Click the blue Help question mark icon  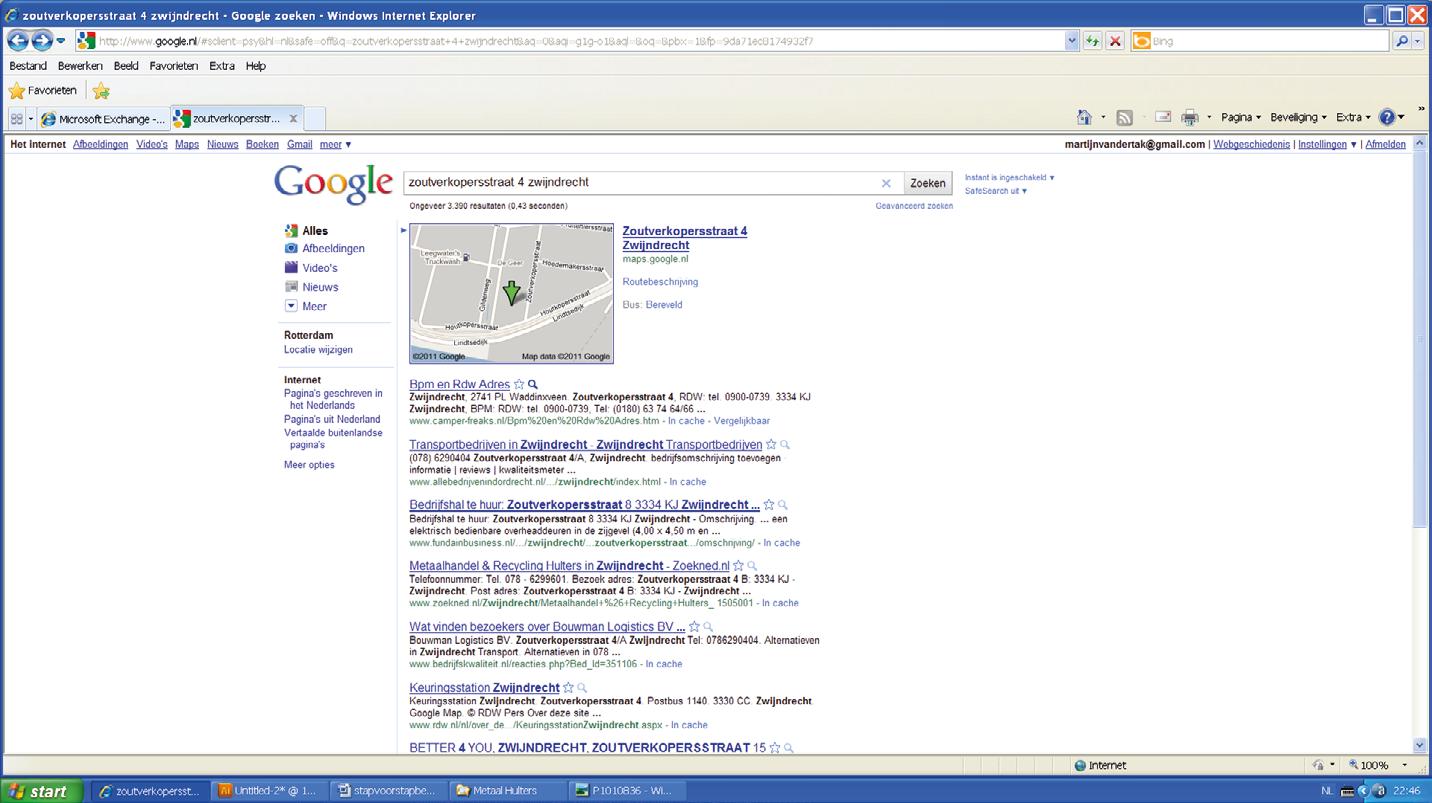(1387, 117)
